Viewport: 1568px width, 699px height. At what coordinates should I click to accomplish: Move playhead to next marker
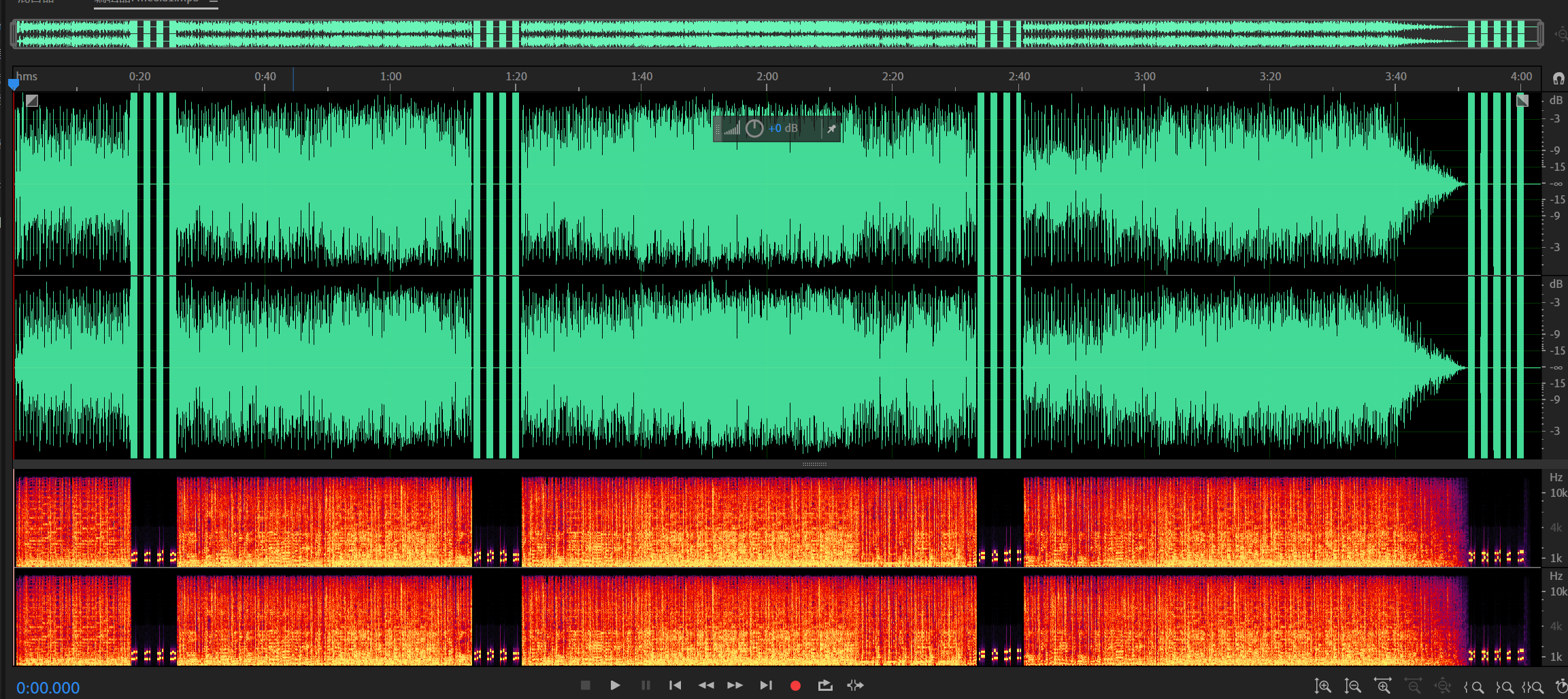coord(766,685)
